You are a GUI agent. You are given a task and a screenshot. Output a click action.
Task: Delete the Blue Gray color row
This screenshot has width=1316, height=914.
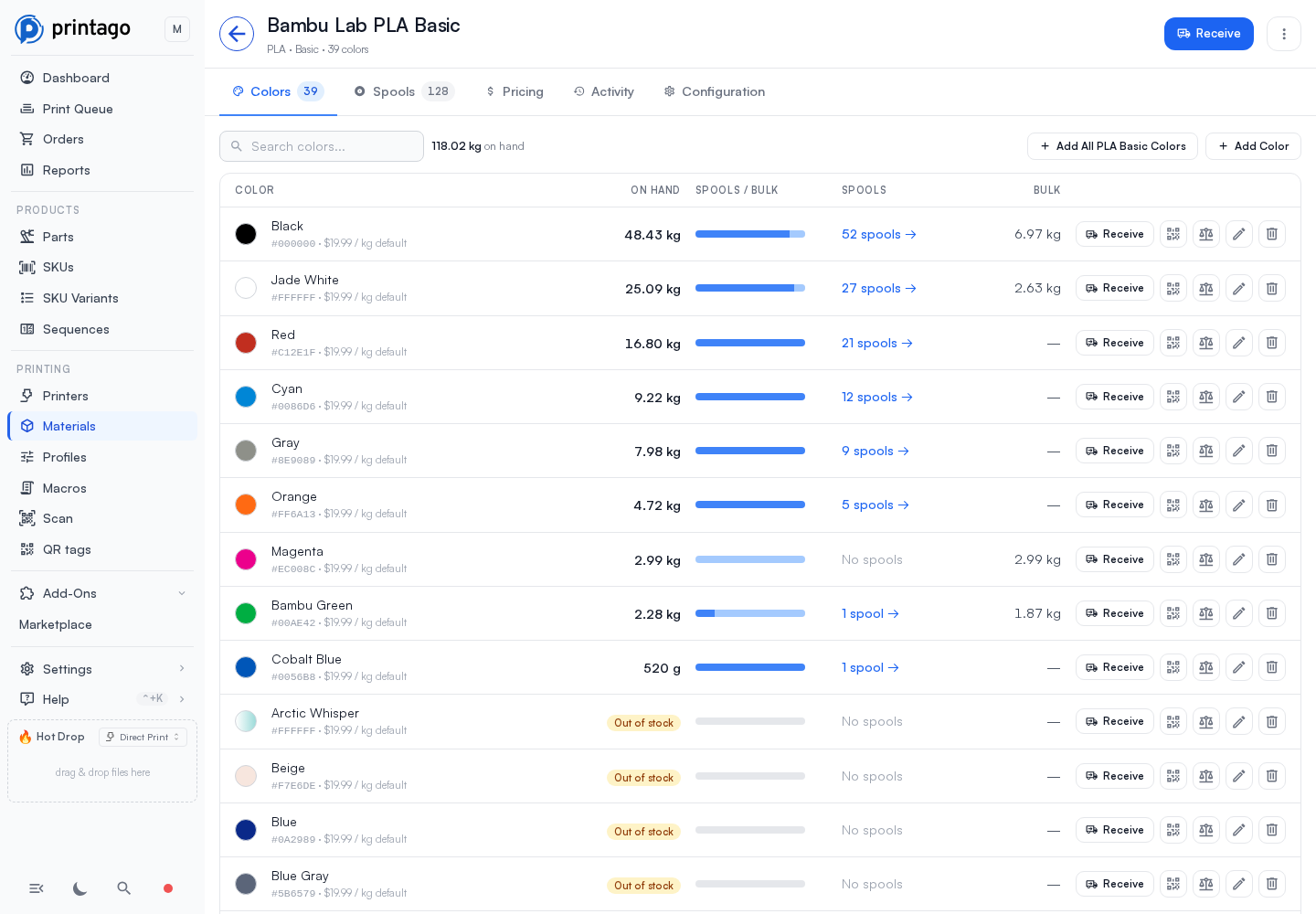(1272, 884)
